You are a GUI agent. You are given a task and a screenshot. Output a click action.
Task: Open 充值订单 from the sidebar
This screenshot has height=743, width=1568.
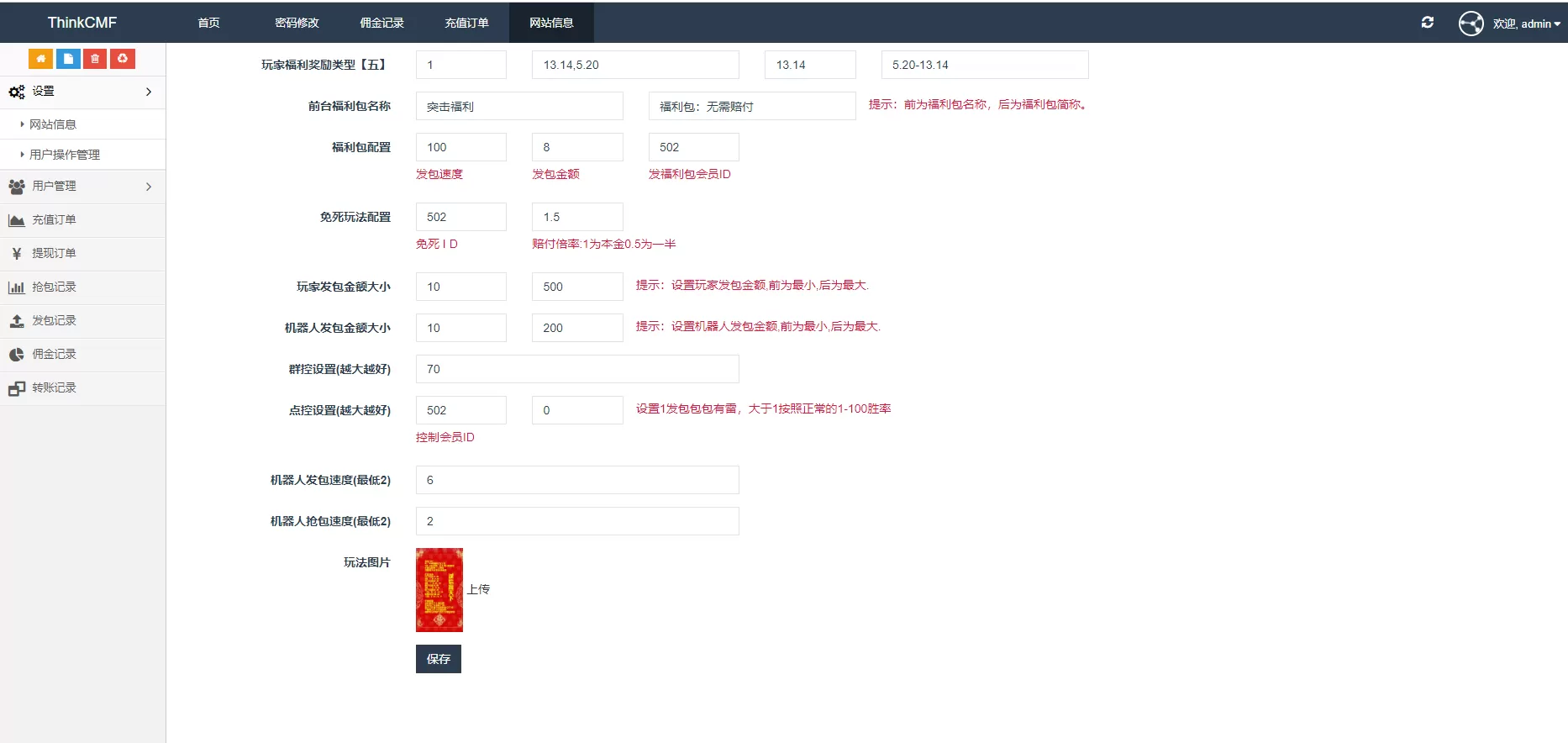(54, 220)
